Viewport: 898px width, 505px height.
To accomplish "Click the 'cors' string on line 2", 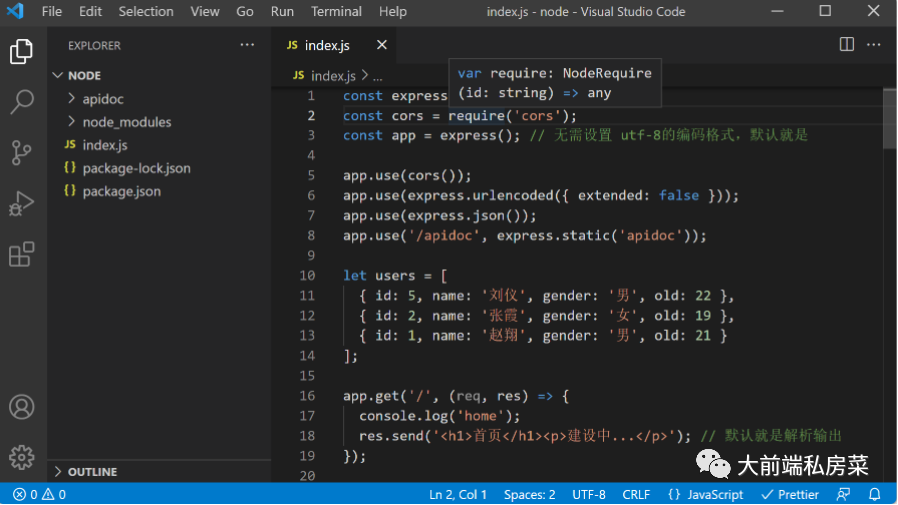I will (x=537, y=116).
